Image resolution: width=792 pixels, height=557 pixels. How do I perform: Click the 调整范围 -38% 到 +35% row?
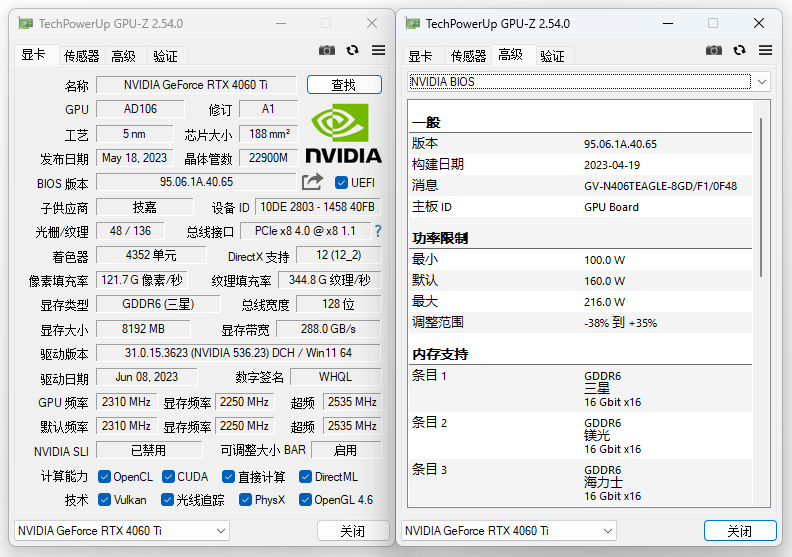580,323
